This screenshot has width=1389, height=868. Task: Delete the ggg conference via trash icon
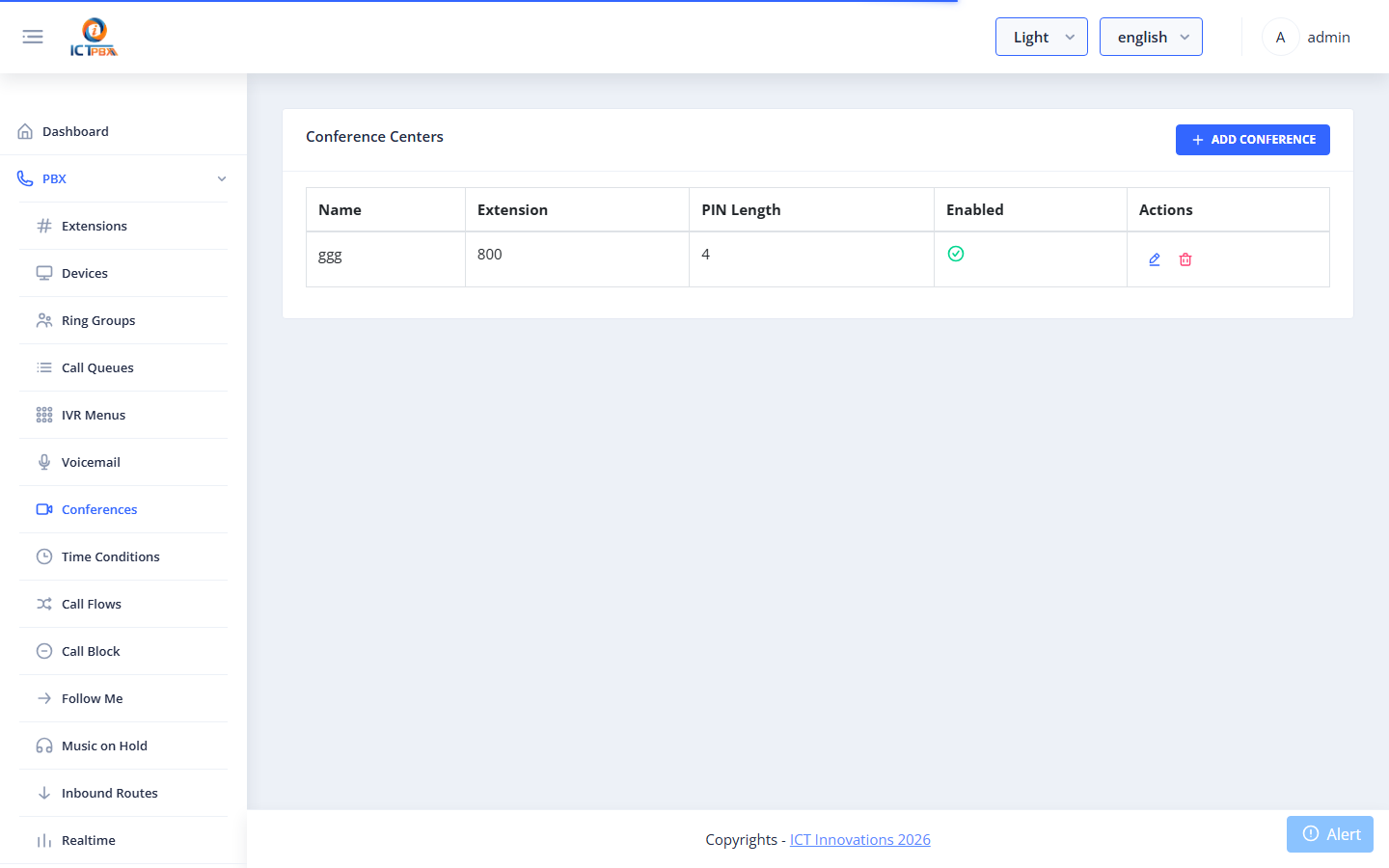click(1185, 259)
